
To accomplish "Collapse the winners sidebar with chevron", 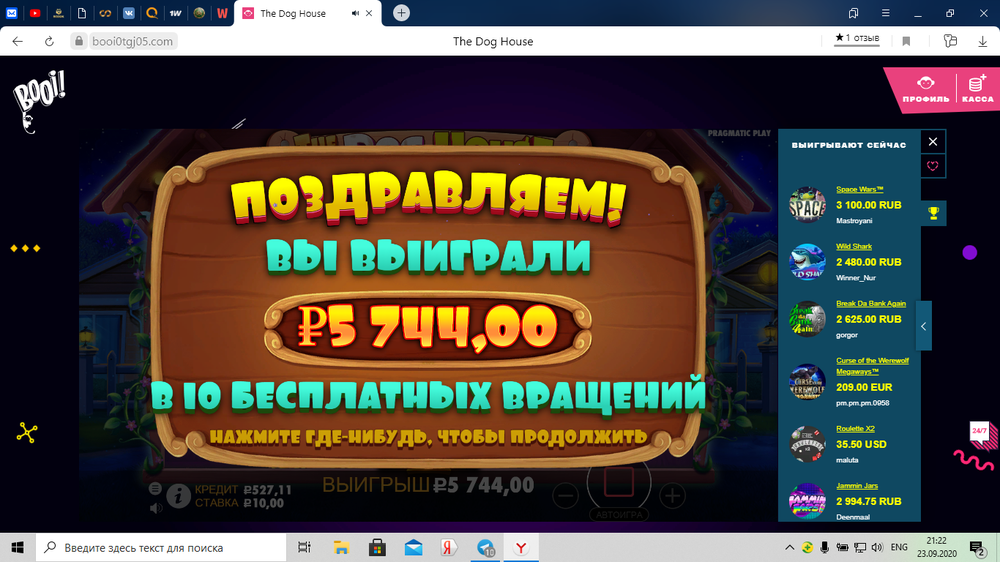I will point(923,326).
